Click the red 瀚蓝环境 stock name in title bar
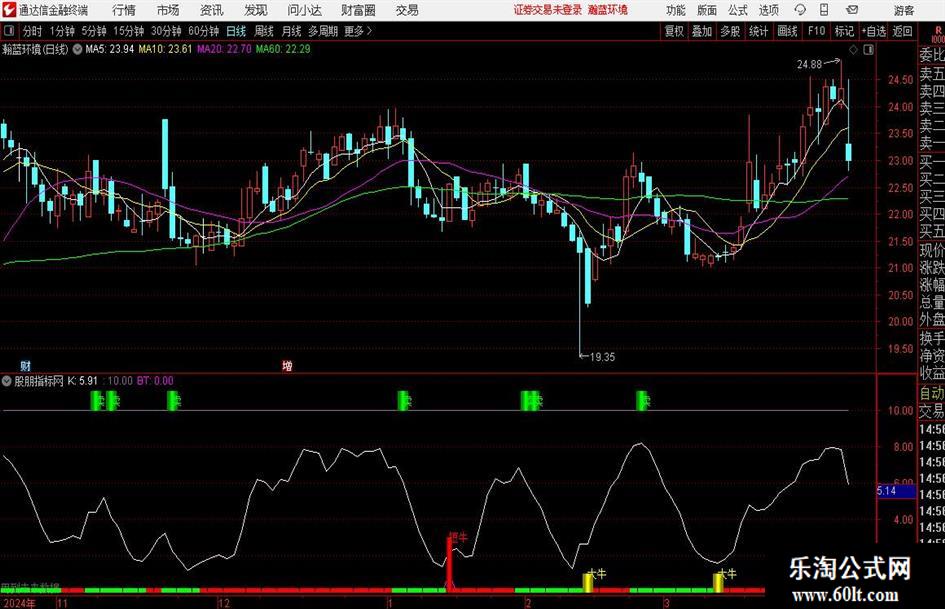Screen dimensions: 945x609 click(608, 10)
